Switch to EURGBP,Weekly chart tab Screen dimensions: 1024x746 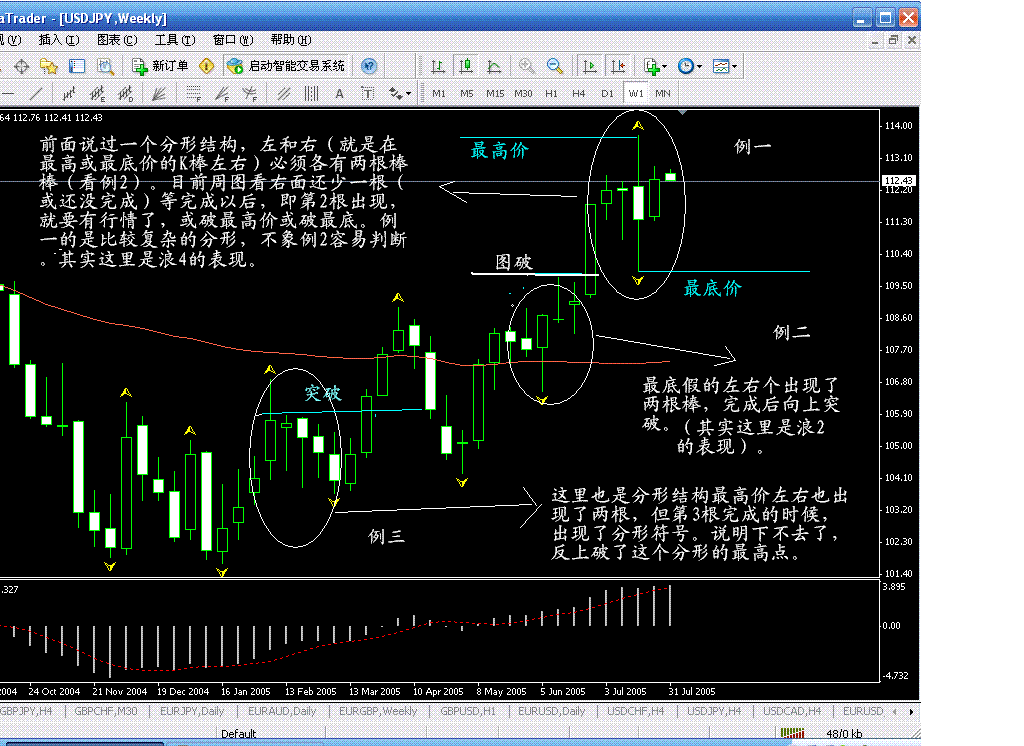pyautogui.click(x=378, y=711)
